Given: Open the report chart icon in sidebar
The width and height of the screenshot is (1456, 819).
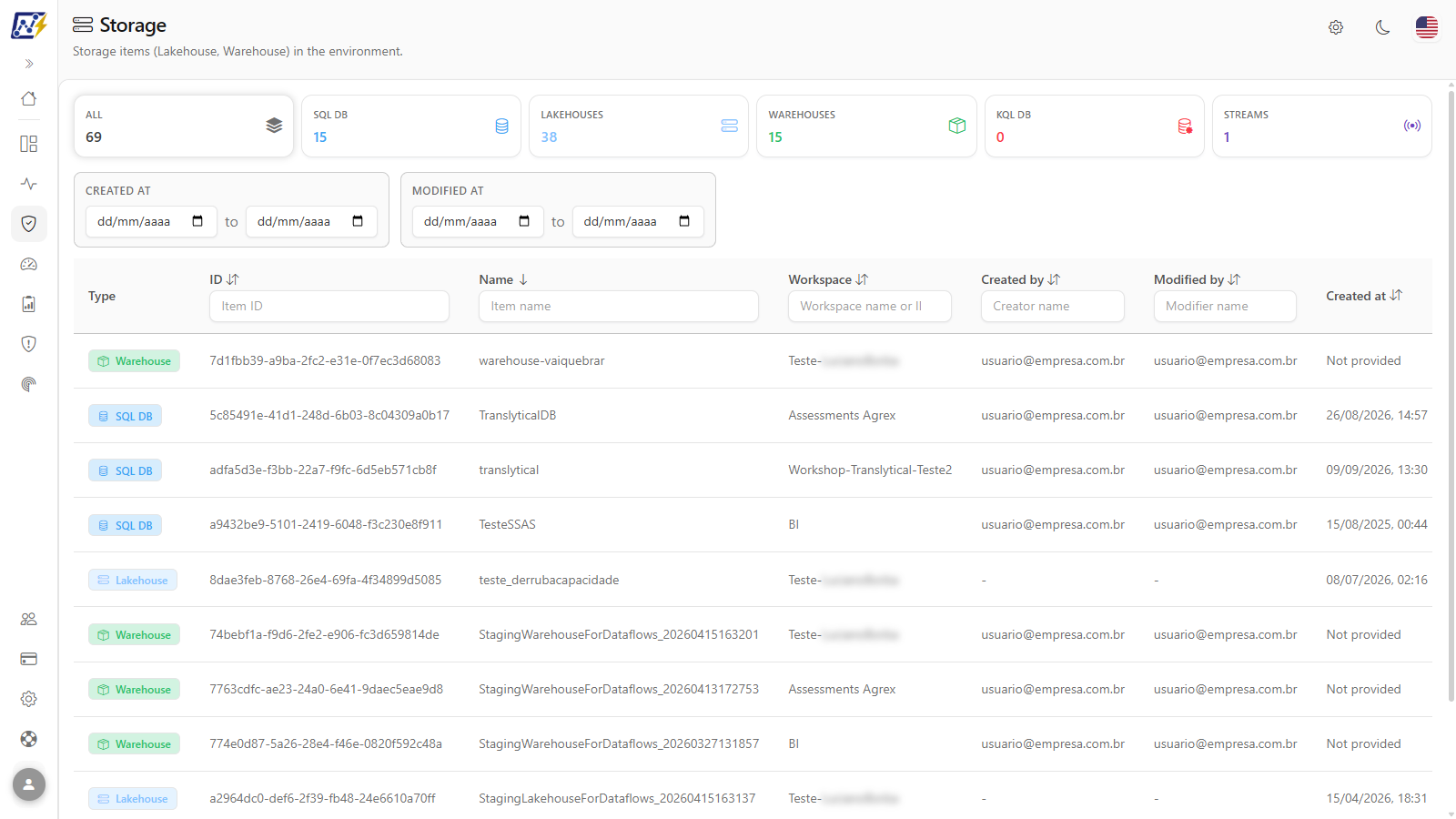Looking at the screenshot, I should pyautogui.click(x=29, y=304).
